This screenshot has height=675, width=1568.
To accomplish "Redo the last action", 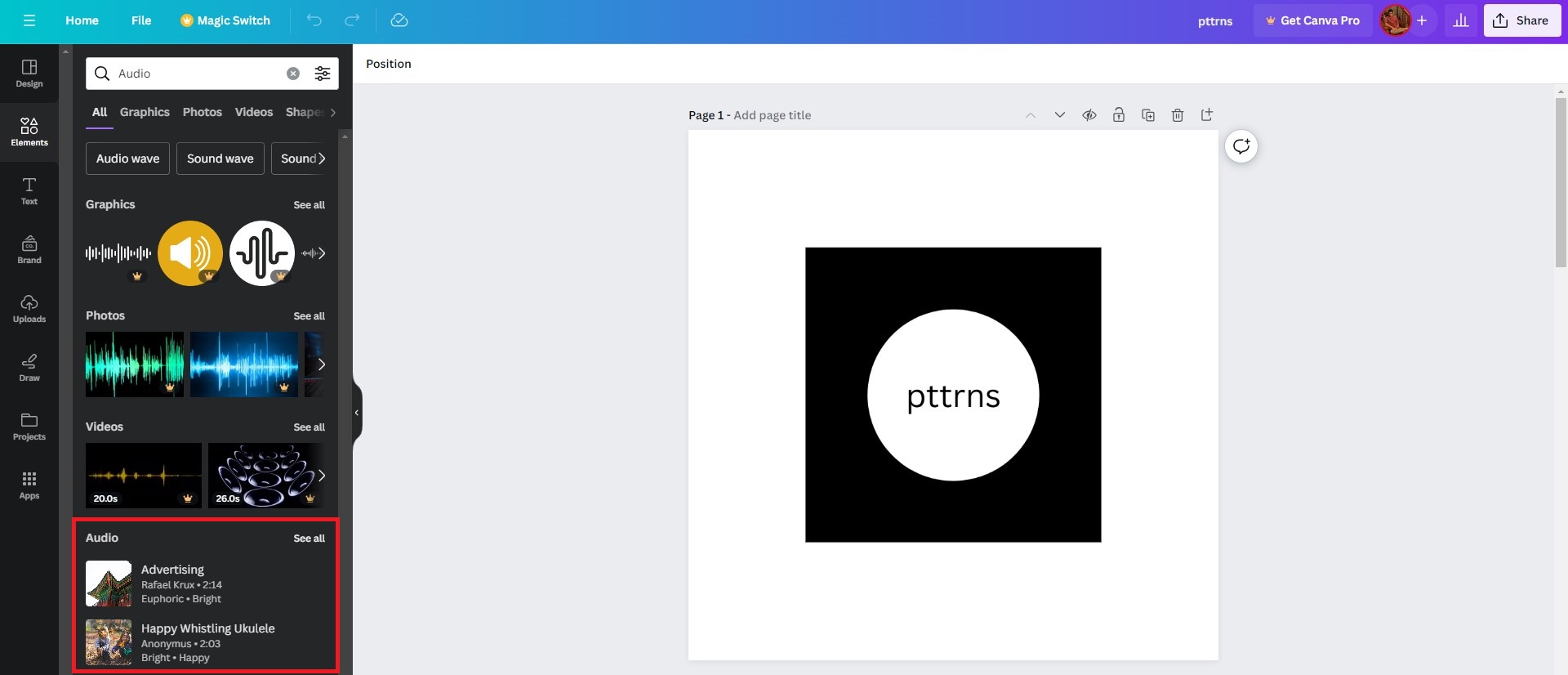I will [x=352, y=20].
